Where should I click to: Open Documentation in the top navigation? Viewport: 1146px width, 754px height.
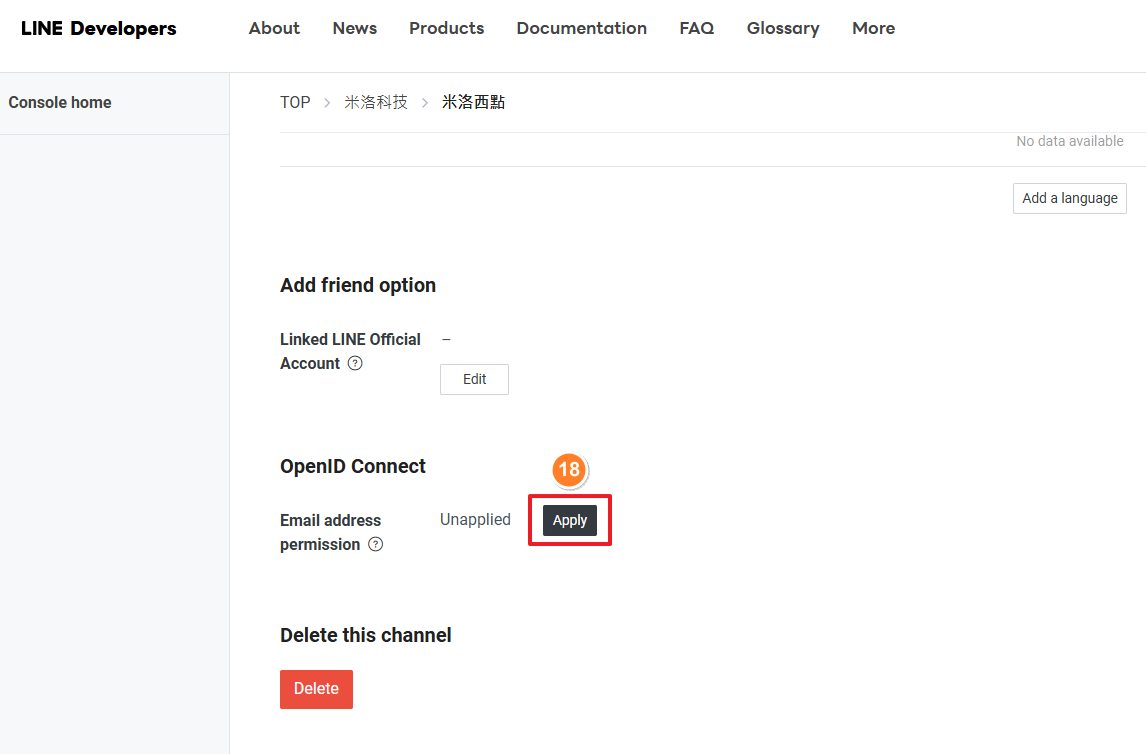[x=581, y=28]
